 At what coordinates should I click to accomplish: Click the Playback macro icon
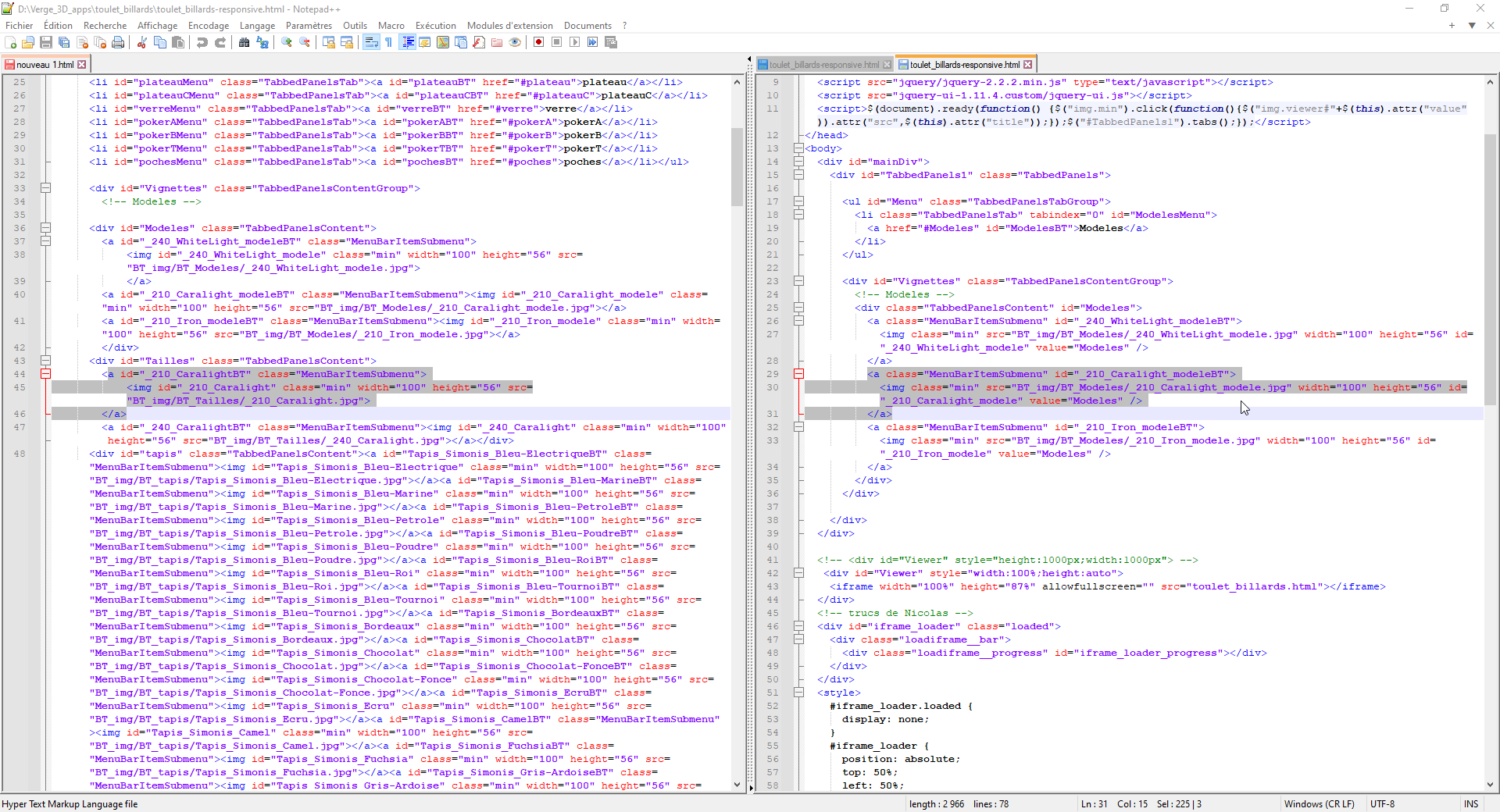(x=575, y=42)
